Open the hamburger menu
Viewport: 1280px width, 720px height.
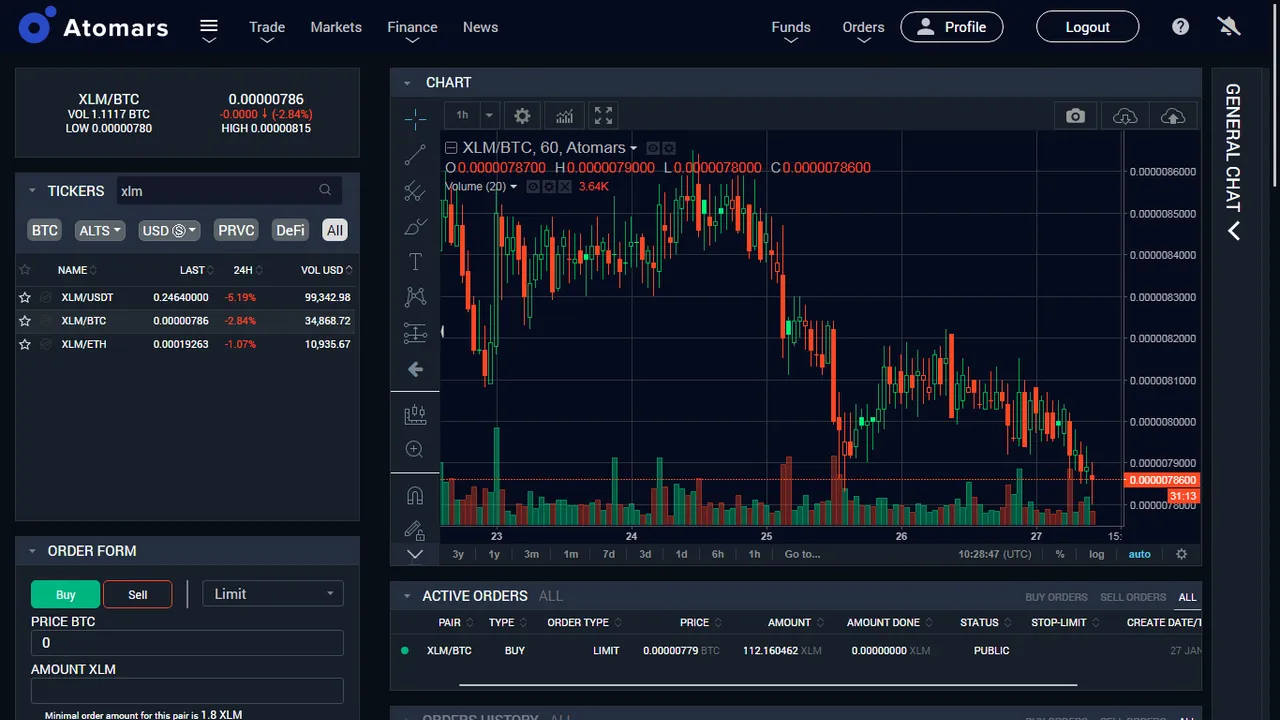point(209,27)
